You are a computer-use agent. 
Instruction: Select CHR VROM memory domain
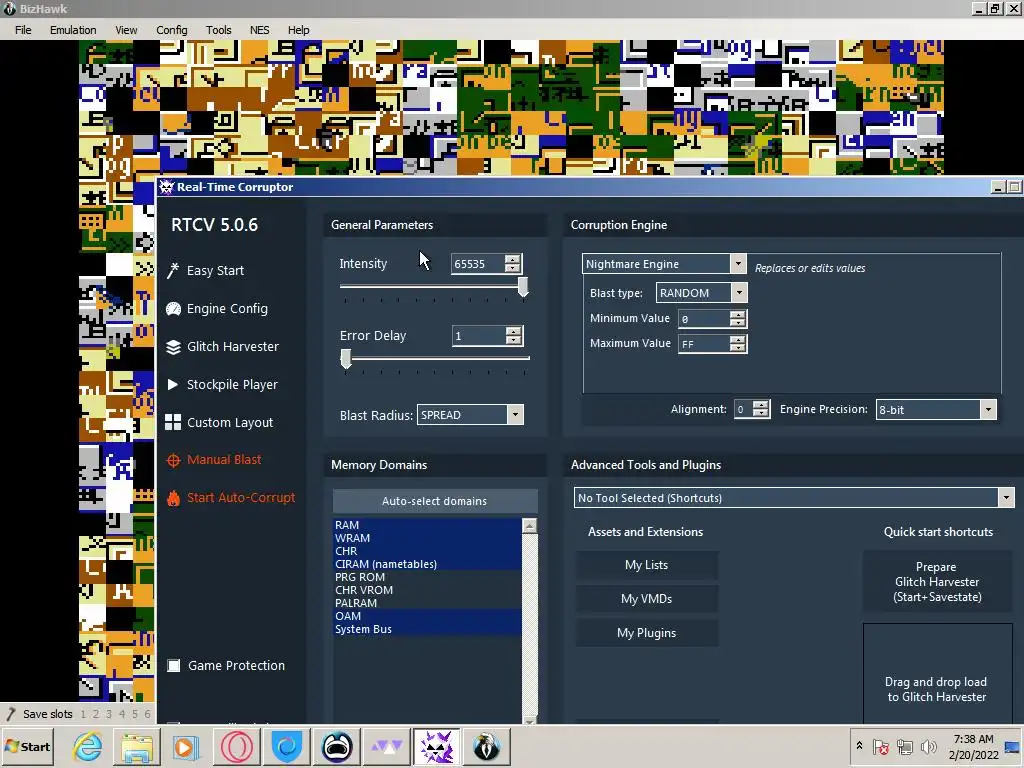click(427, 590)
